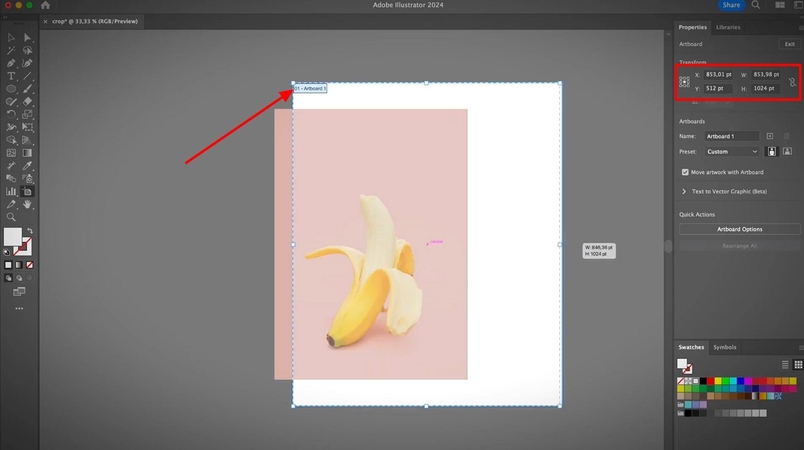Click the X position field
Viewport: 804px width, 450px height.
coord(719,75)
